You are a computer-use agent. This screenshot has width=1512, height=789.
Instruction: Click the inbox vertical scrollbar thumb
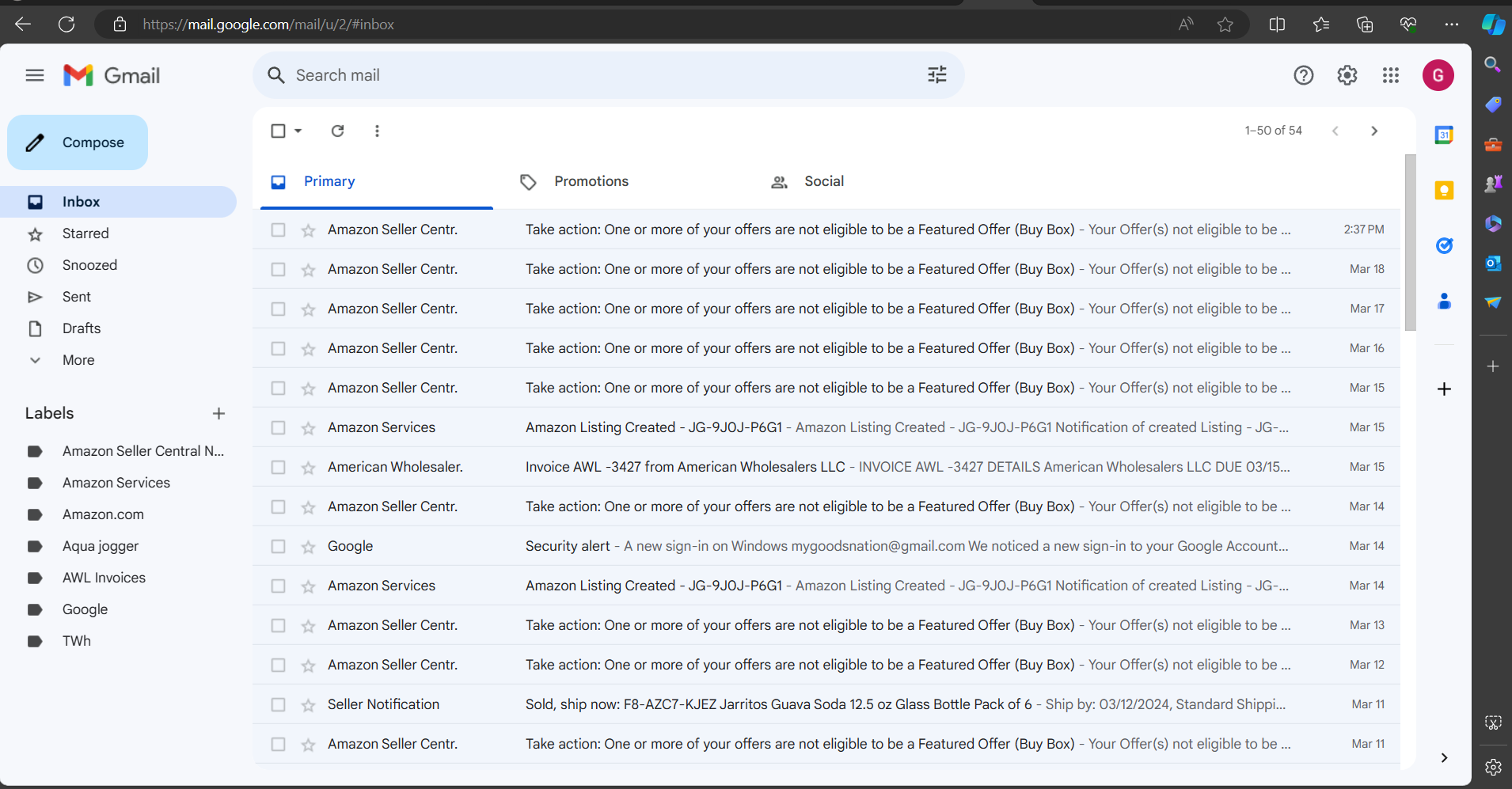pos(1410,242)
